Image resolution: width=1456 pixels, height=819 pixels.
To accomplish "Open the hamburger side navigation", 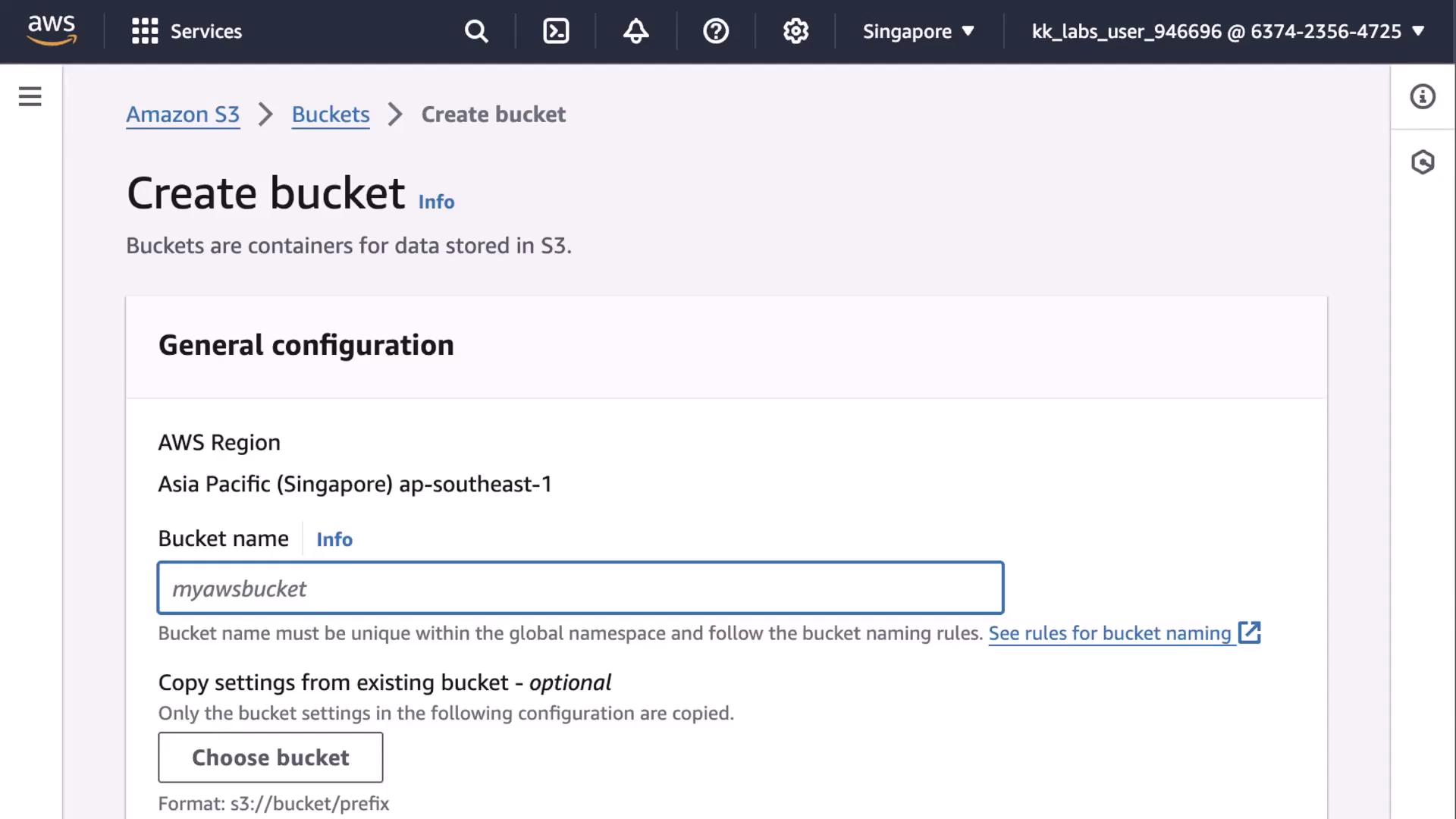I will (x=30, y=96).
